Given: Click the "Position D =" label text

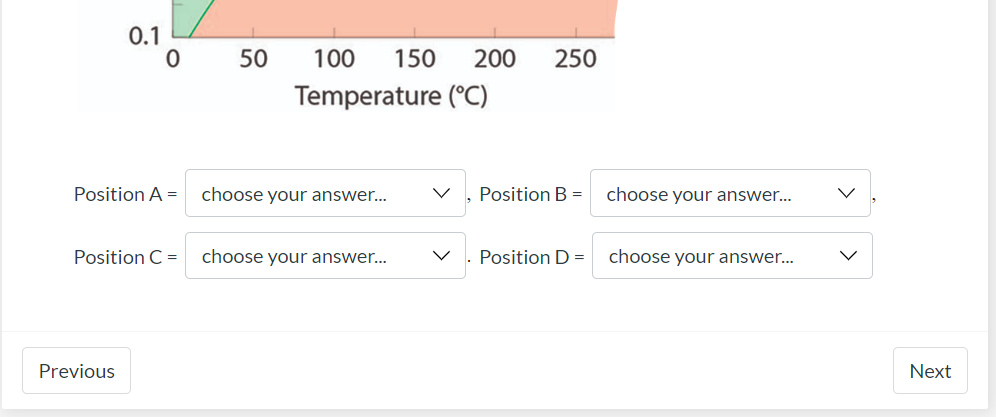Looking at the screenshot, I should [x=531, y=257].
